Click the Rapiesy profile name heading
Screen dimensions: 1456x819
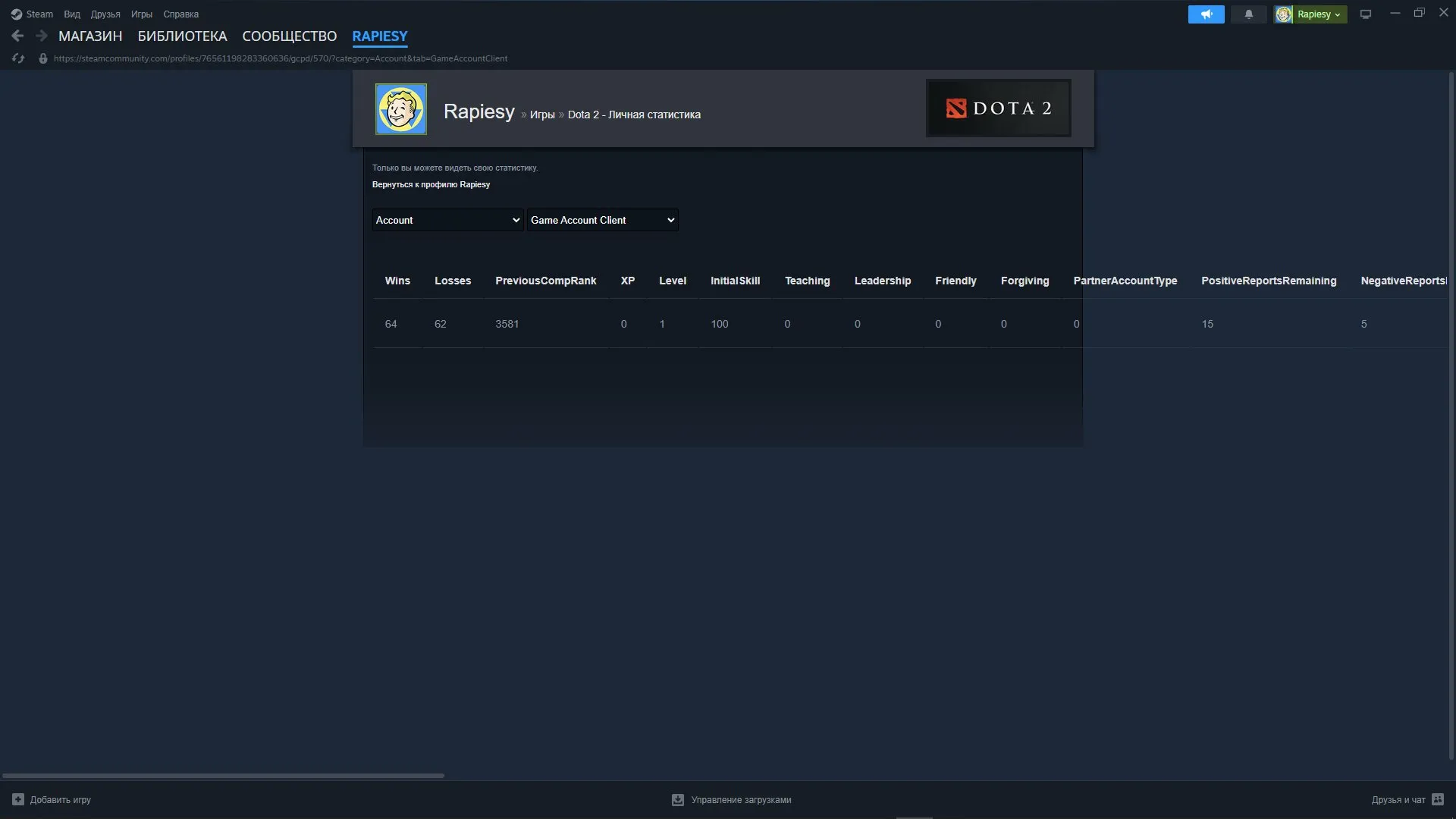coord(479,111)
